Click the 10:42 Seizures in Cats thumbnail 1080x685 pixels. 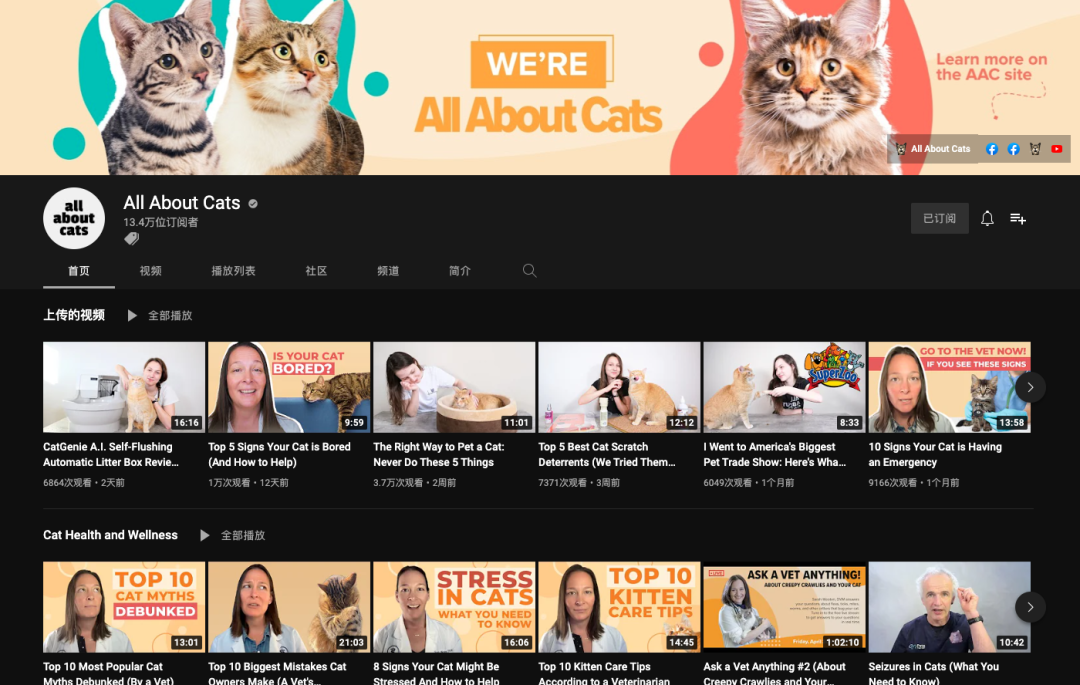coord(949,607)
